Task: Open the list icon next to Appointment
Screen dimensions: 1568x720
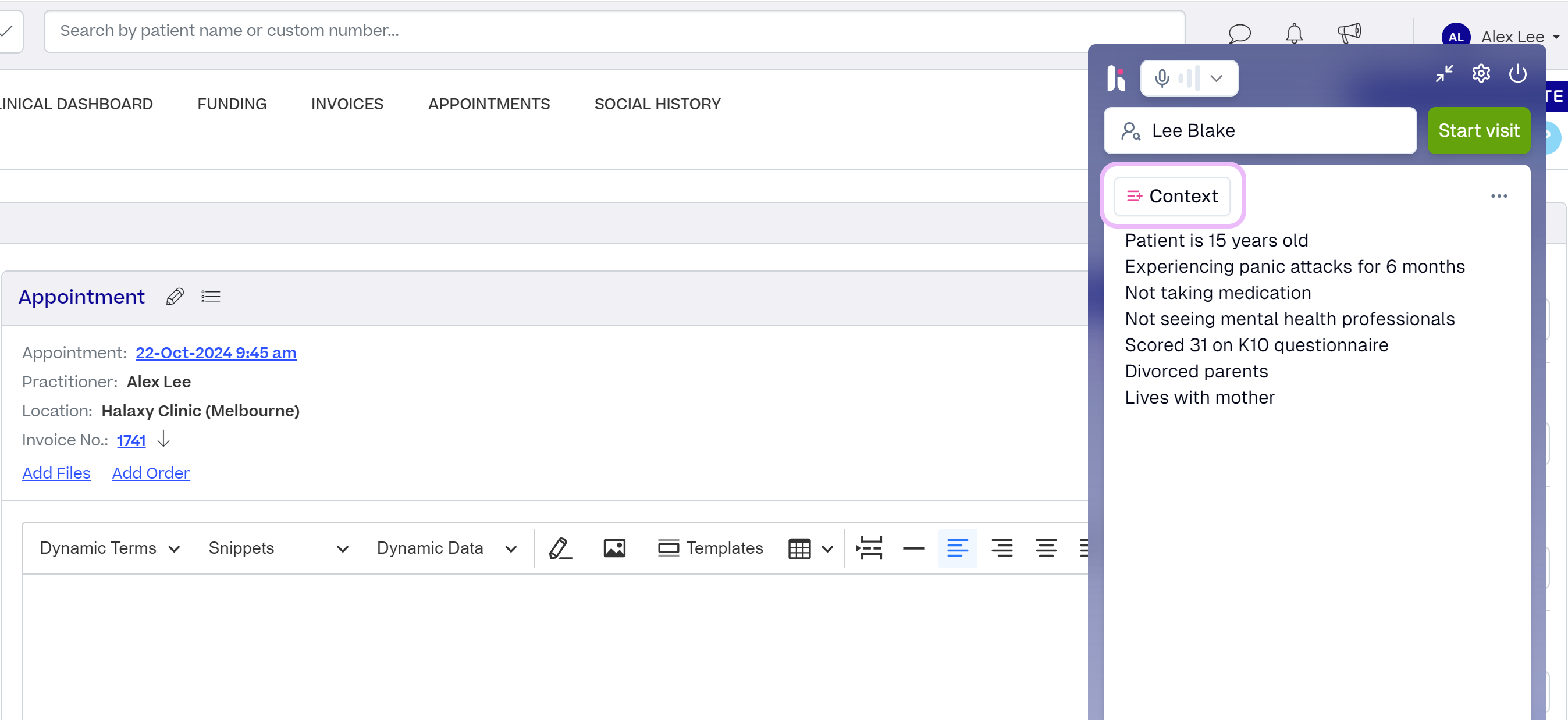Action: pos(211,297)
